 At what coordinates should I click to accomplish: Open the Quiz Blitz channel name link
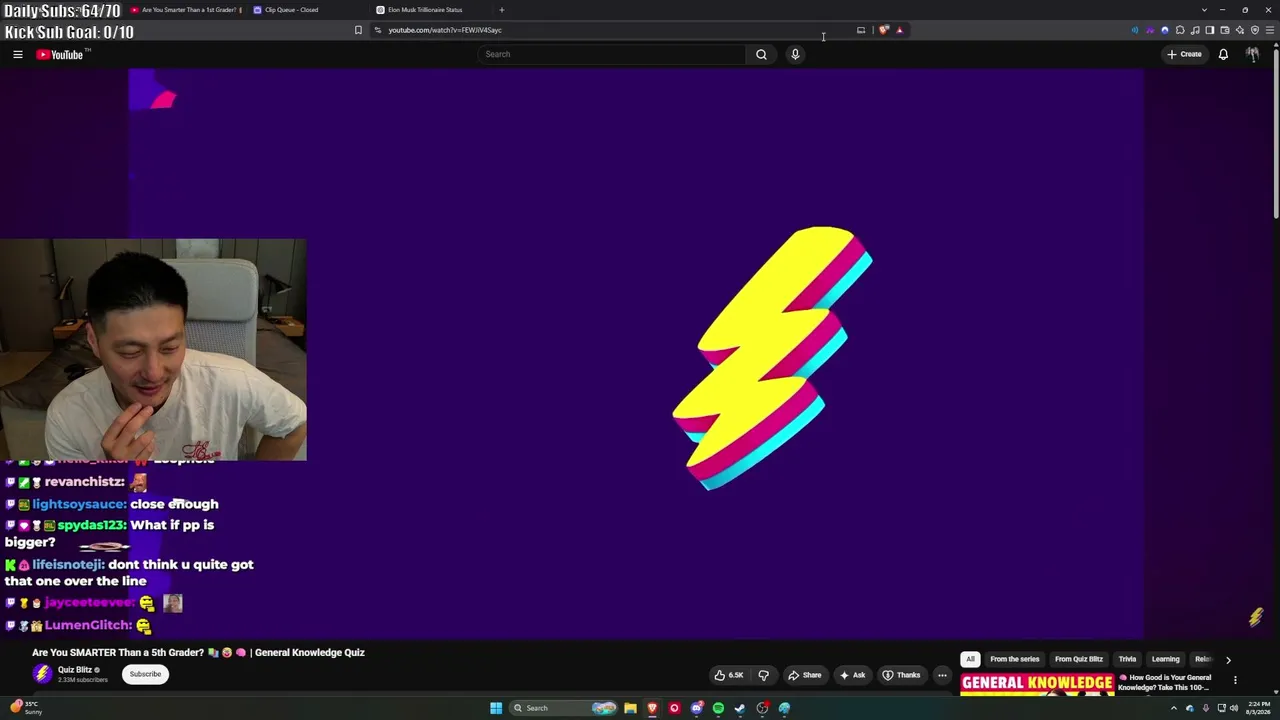[x=75, y=670]
